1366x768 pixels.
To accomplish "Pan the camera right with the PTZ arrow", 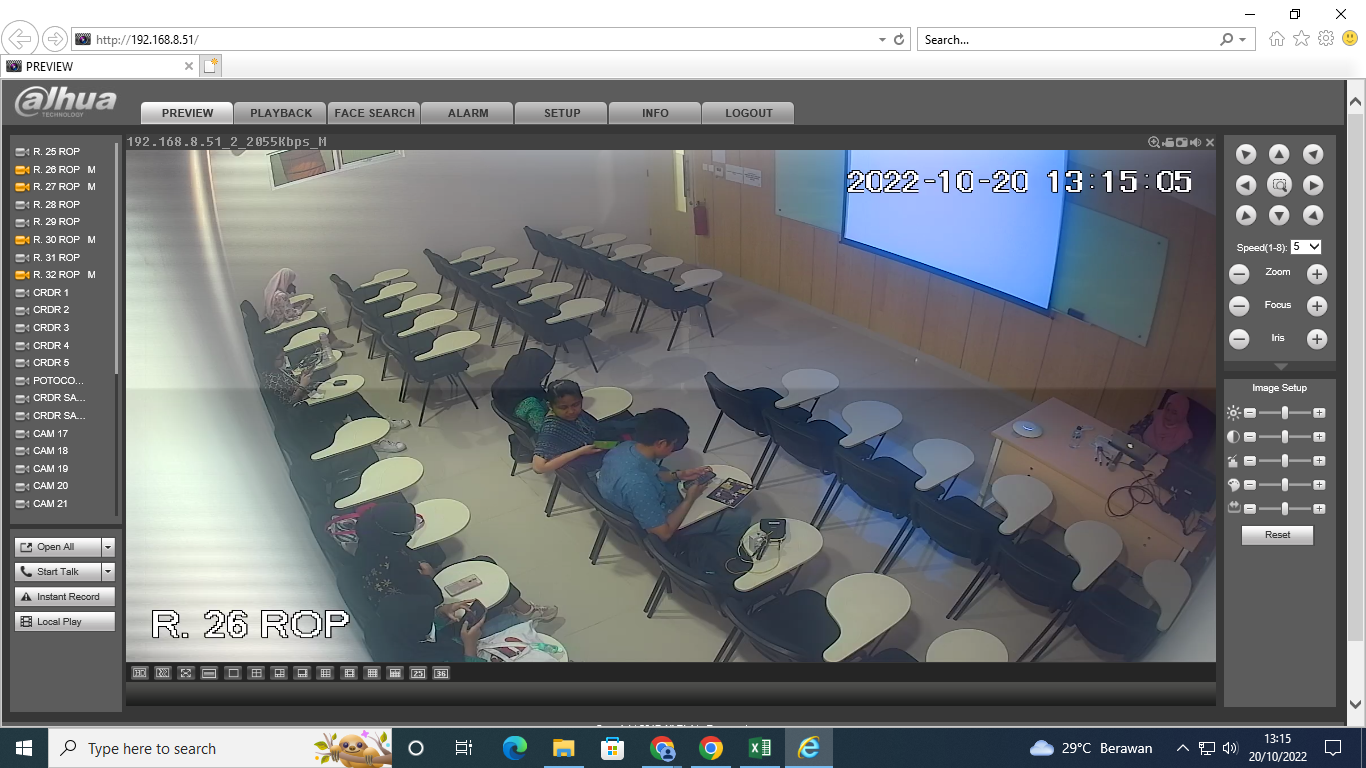I will coord(1313,185).
